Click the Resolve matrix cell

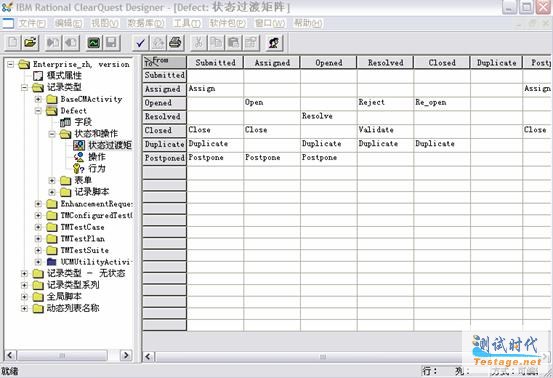pos(329,116)
